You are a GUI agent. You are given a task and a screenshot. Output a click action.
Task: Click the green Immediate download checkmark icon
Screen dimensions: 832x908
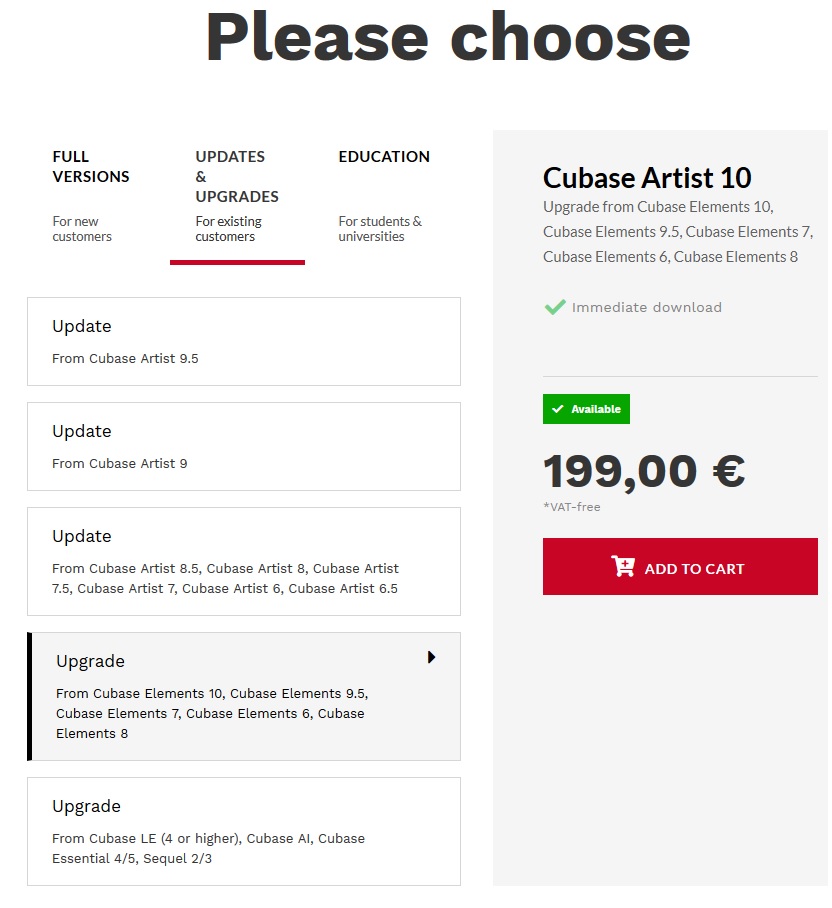[x=555, y=307]
